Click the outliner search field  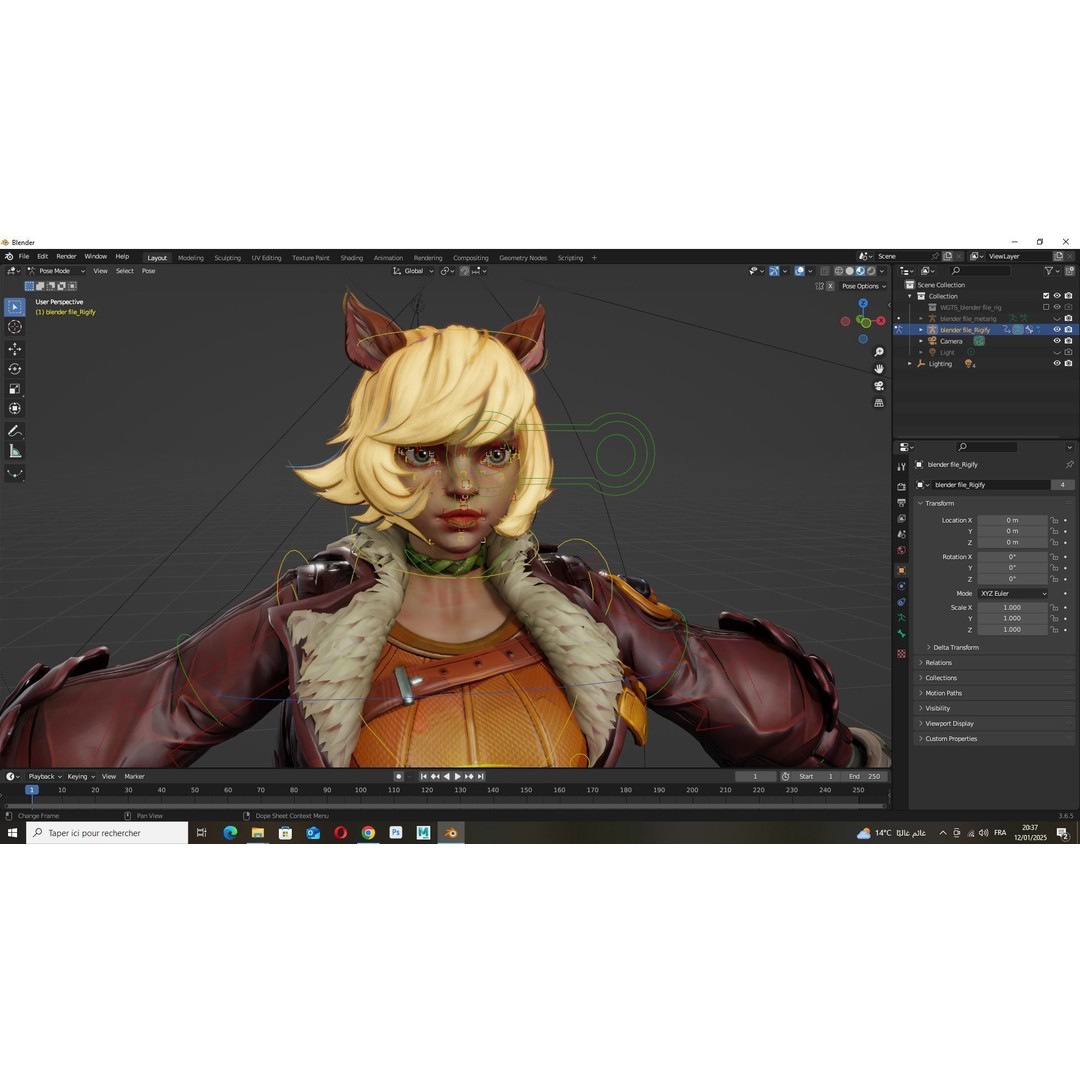(x=980, y=271)
